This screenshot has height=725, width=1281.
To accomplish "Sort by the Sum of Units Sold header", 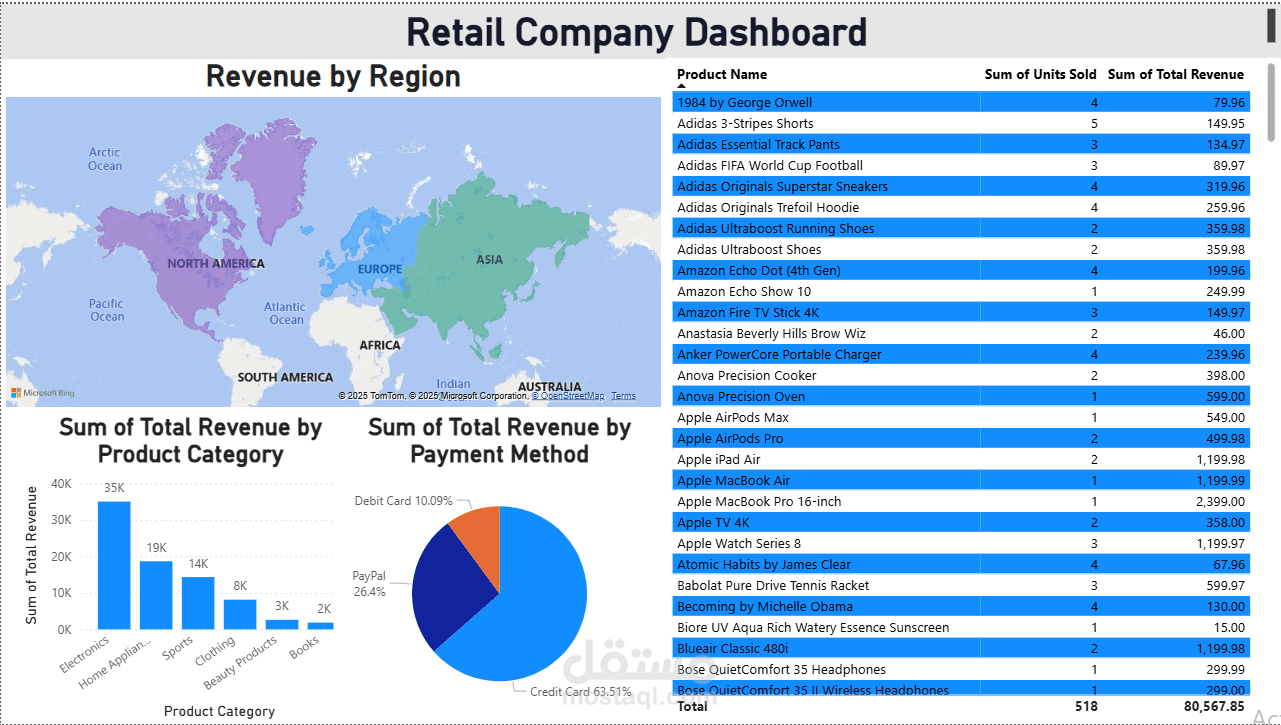I will click(1040, 74).
